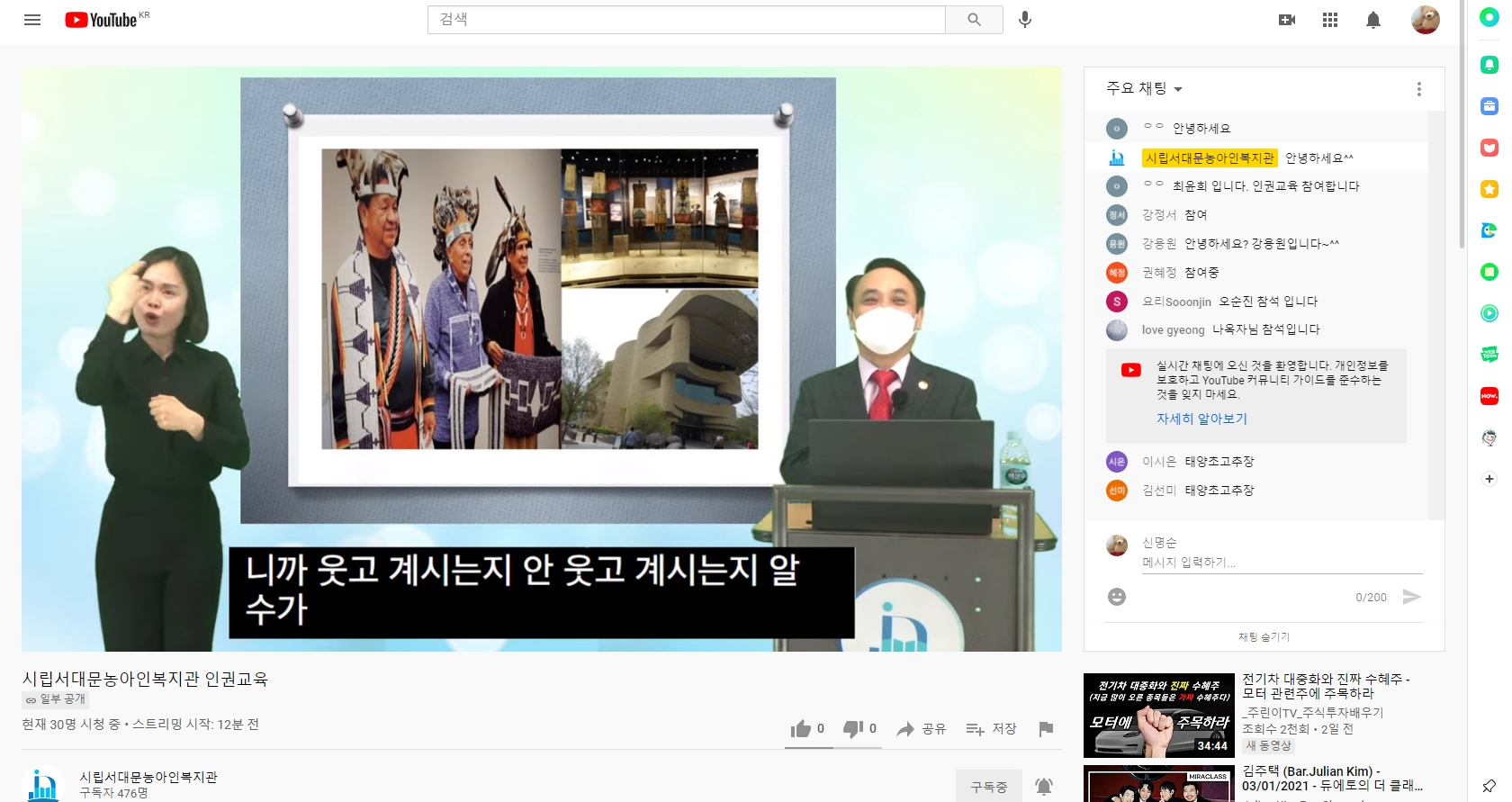1512x802 pixels.
Task: Open the green square memo sidebar icon
Action: [x=1489, y=272]
